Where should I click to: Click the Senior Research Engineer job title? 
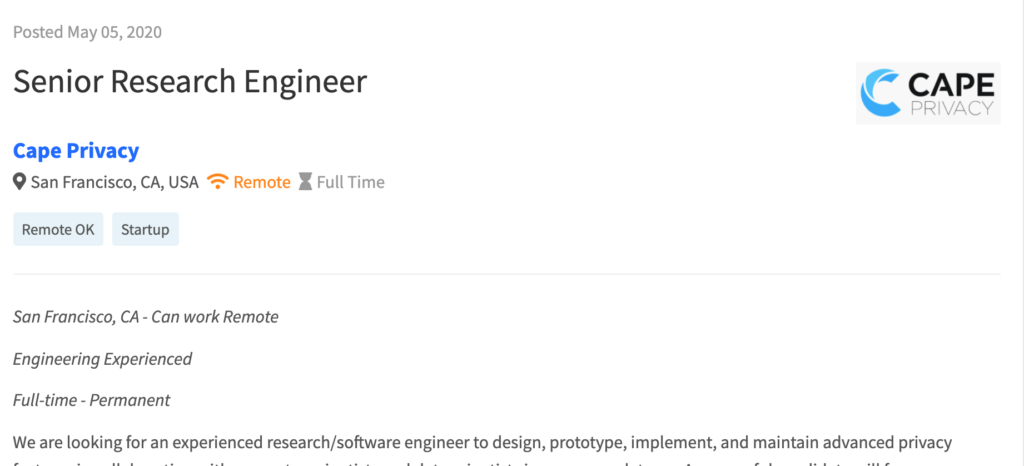[x=190, y=82]
